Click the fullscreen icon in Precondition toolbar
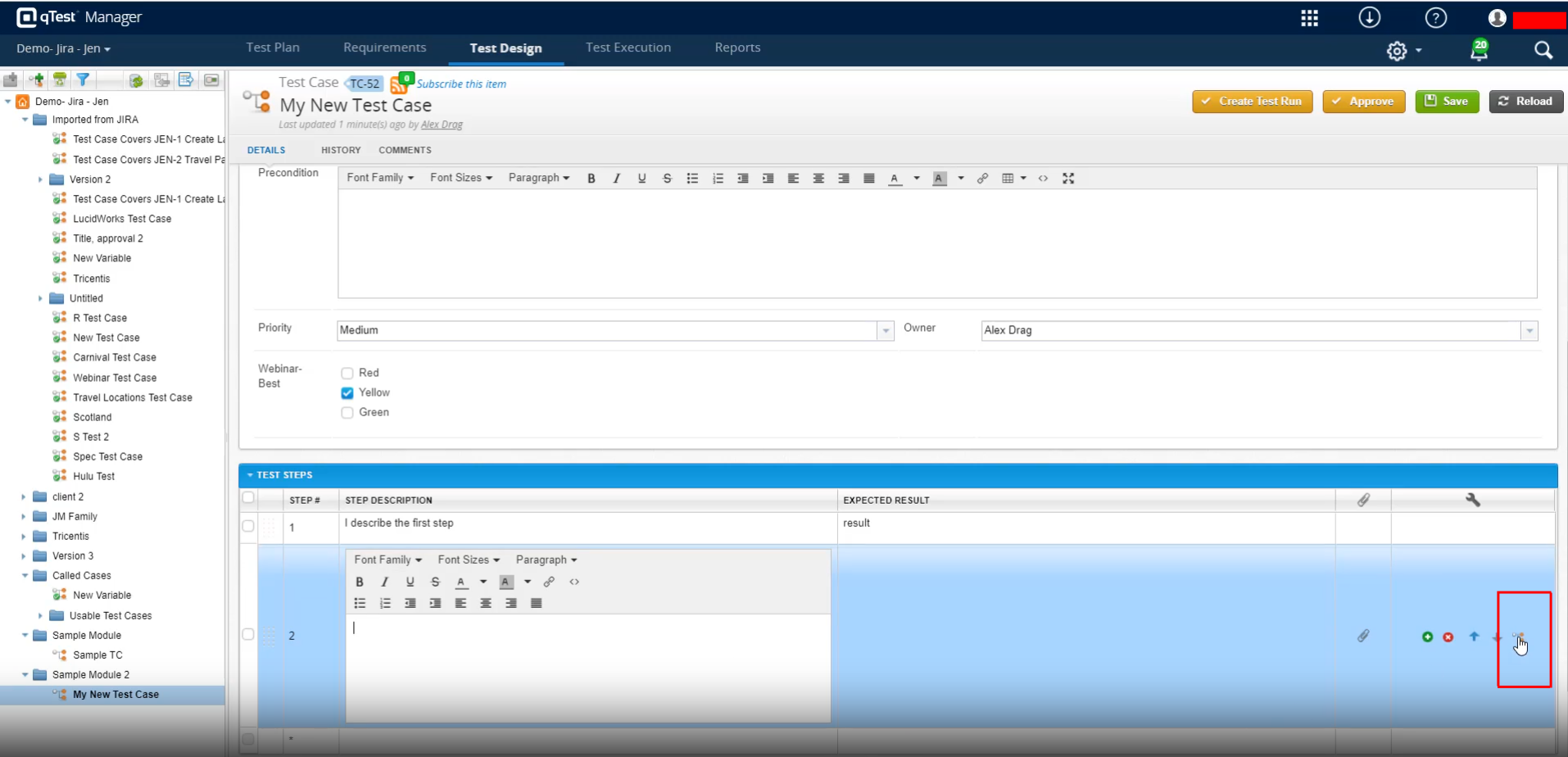Image resolution: width=1568 pixels, height=757 pixels. coord(1068,179)
